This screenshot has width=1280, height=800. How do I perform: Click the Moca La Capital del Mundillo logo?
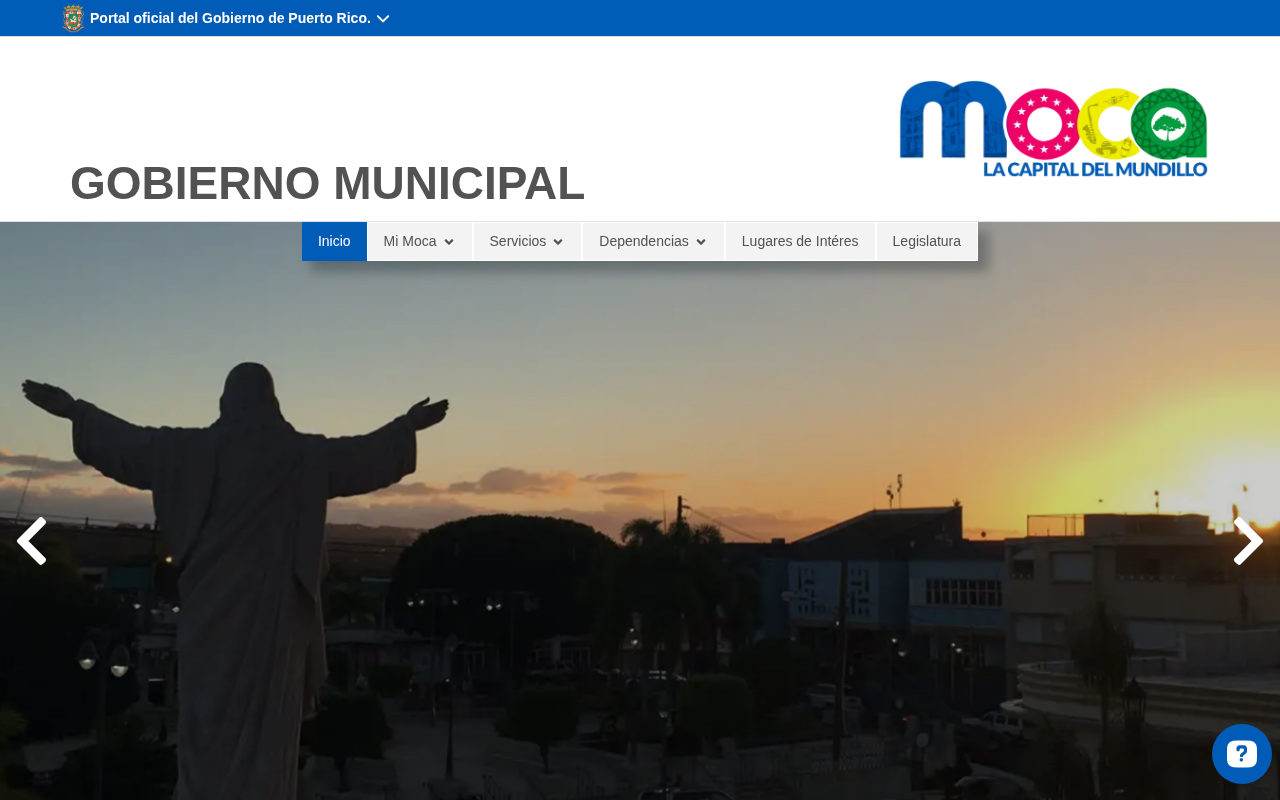pos(1053,128)
